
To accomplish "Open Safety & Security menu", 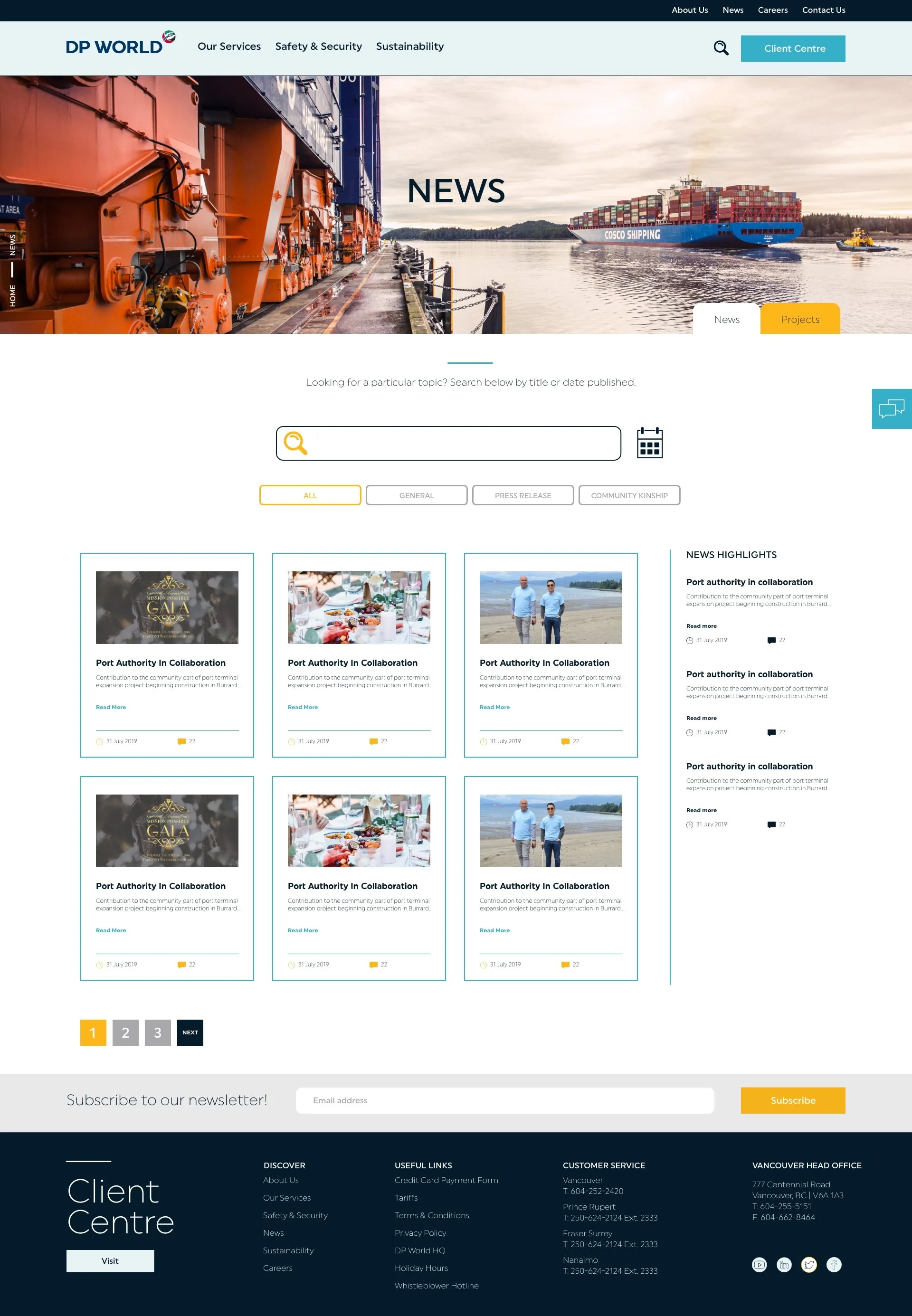I will 318,46.
